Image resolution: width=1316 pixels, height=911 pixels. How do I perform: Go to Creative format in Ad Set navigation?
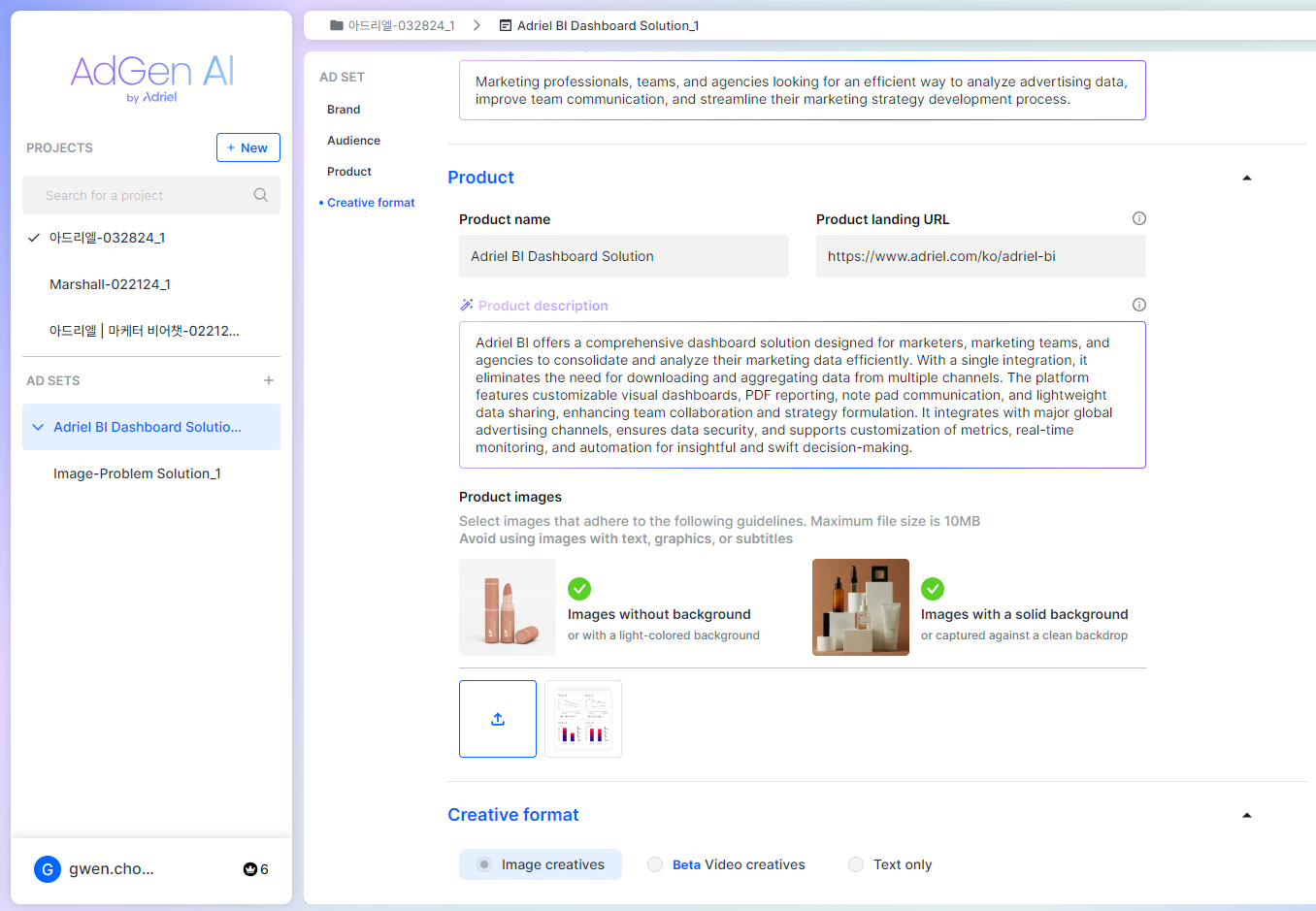coord(371,203)
